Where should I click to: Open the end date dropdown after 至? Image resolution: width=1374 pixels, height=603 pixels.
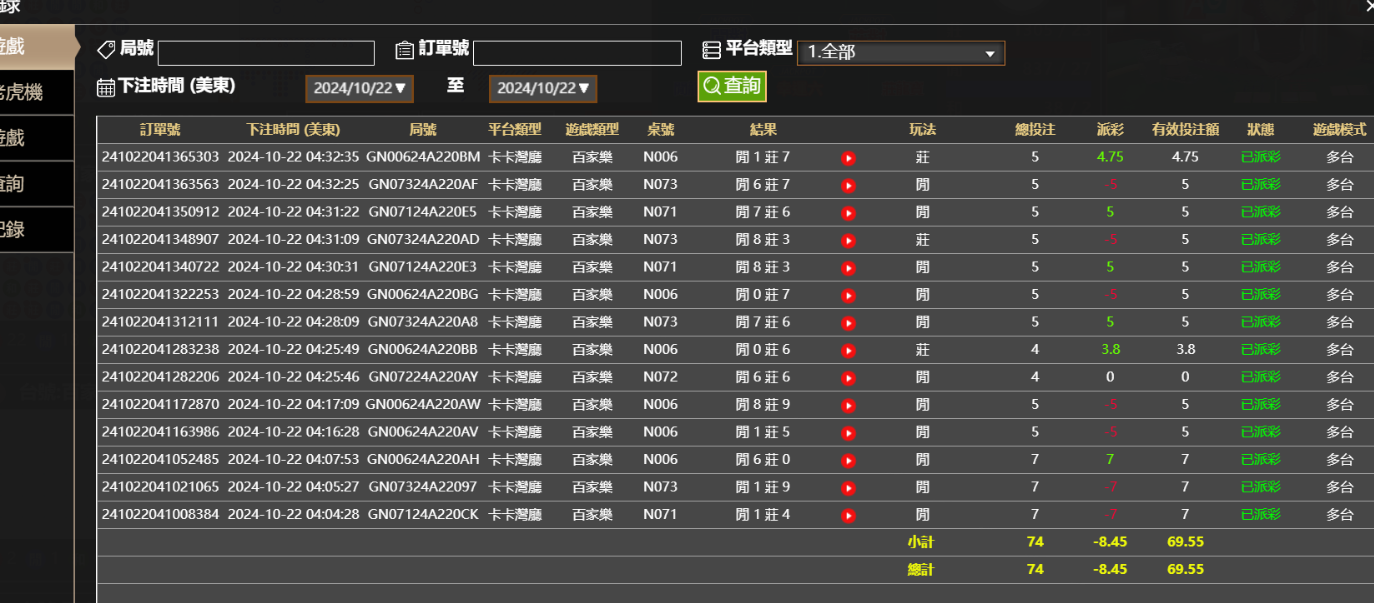point(542,88)
